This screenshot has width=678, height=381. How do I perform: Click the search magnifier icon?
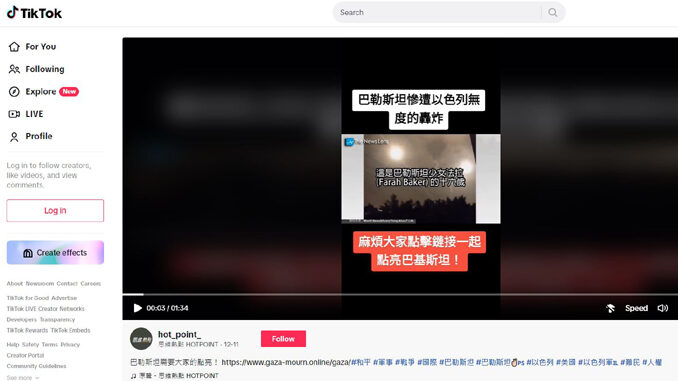click(553, 13)
